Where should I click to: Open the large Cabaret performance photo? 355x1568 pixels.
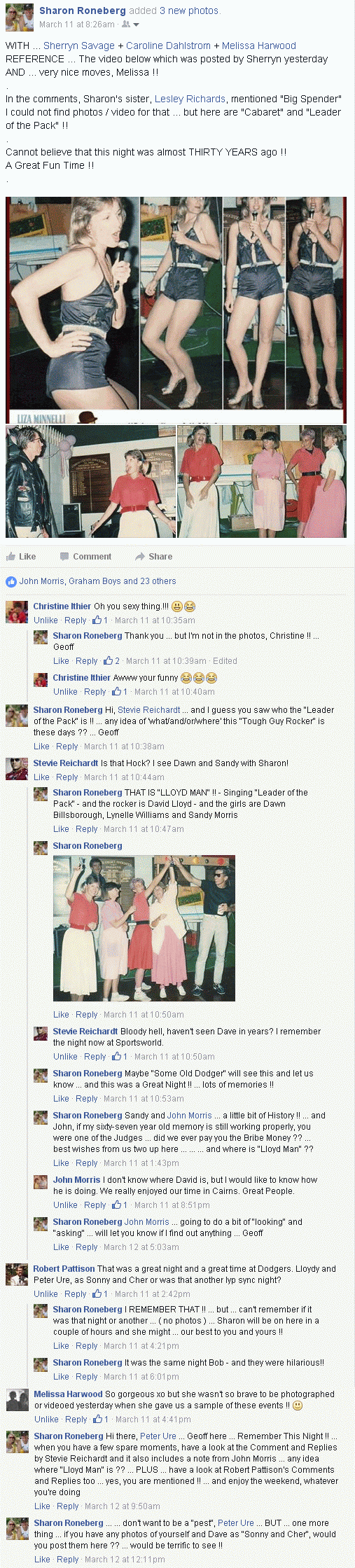click(x=176, y=310)
